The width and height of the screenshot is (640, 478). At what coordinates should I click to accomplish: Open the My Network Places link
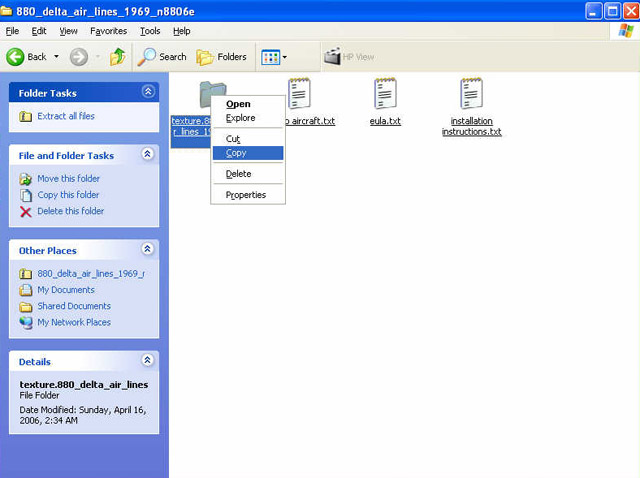pyautogui.click(x=74, y=322)
